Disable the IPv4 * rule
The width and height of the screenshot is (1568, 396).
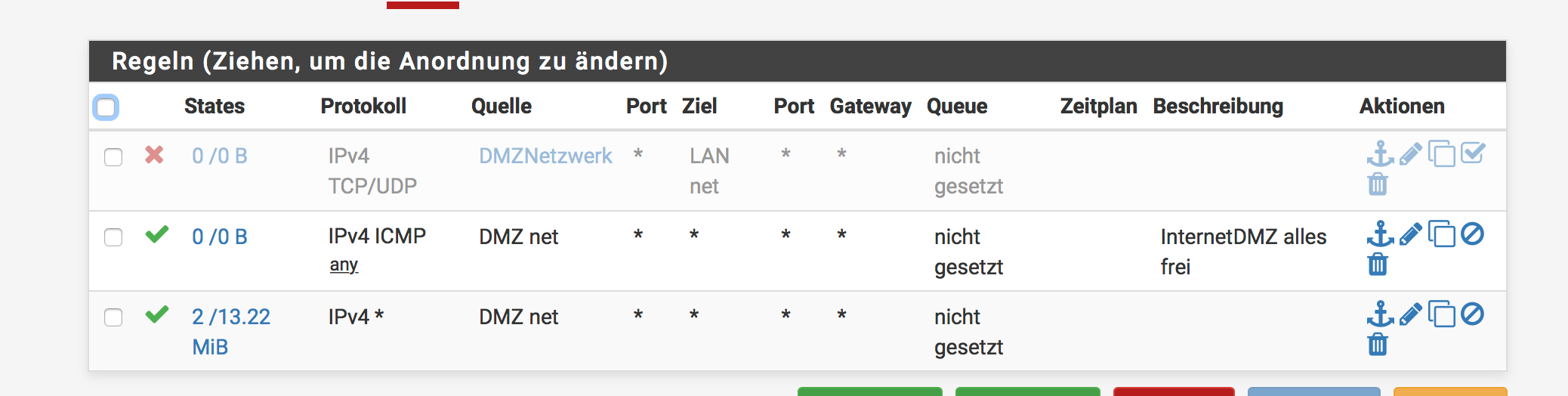[1472, 314]
